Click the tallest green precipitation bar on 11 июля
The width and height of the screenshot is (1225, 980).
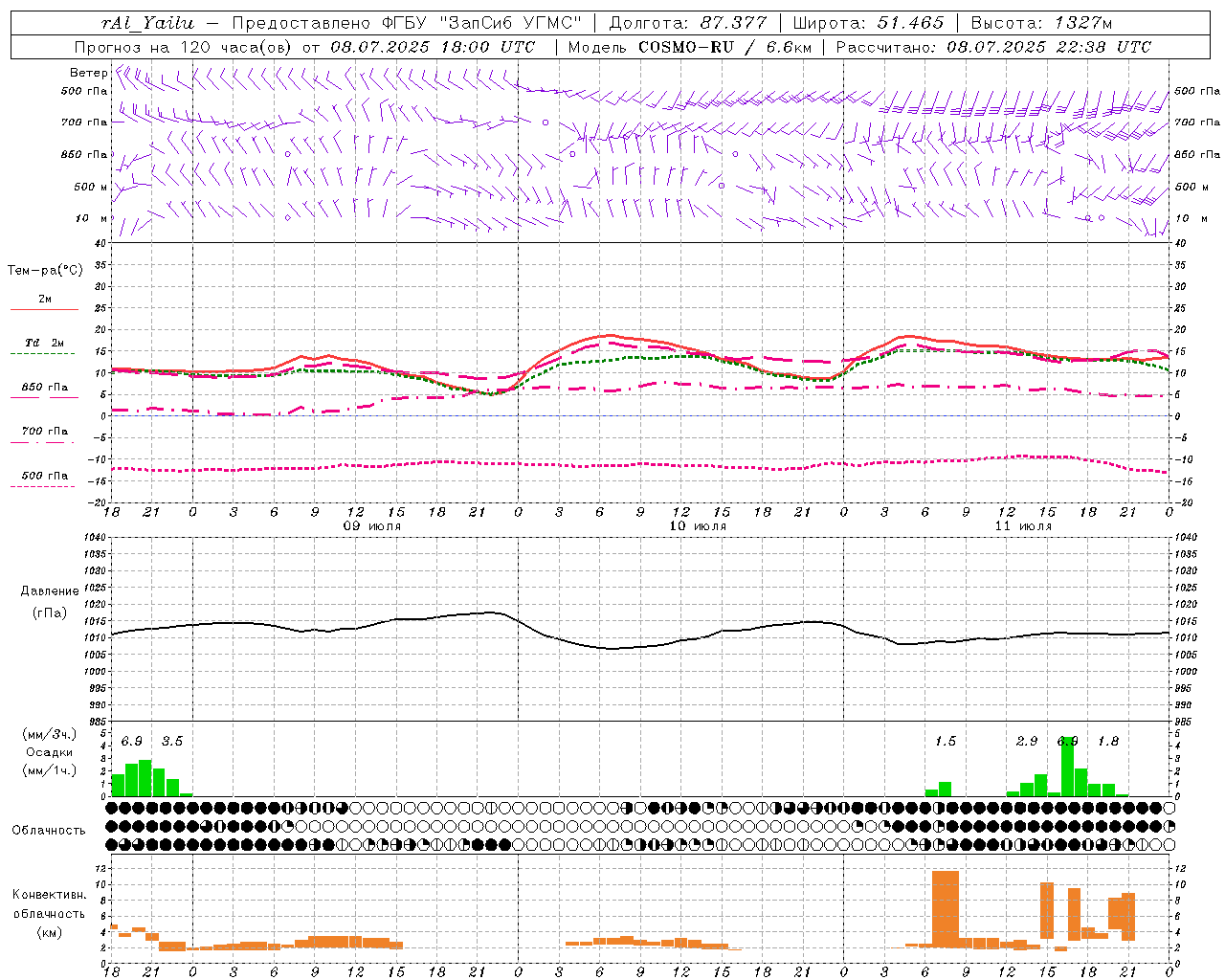pos(1068,766)
